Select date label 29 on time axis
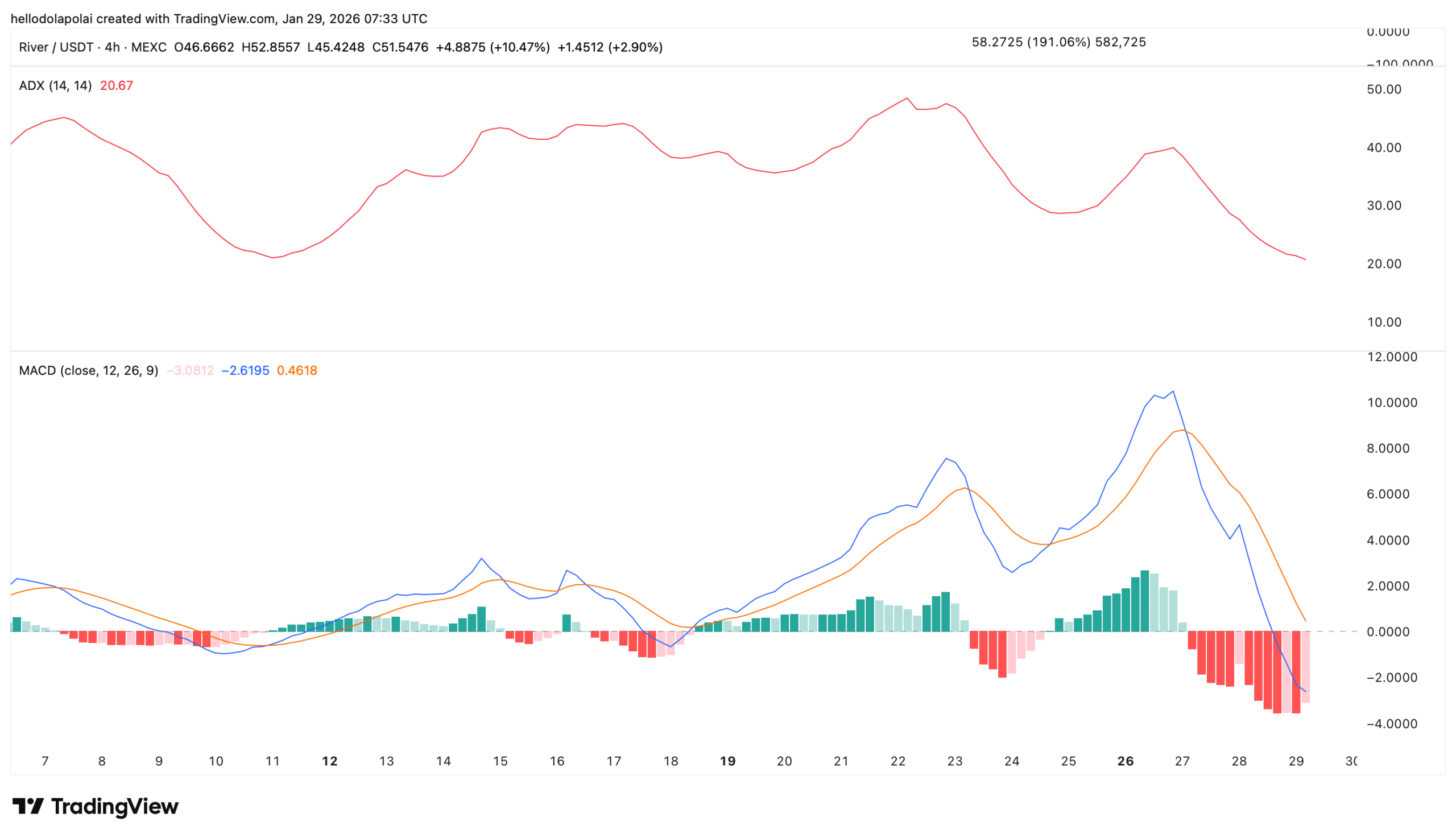 pyautogui.click(x=1296, y=761)
